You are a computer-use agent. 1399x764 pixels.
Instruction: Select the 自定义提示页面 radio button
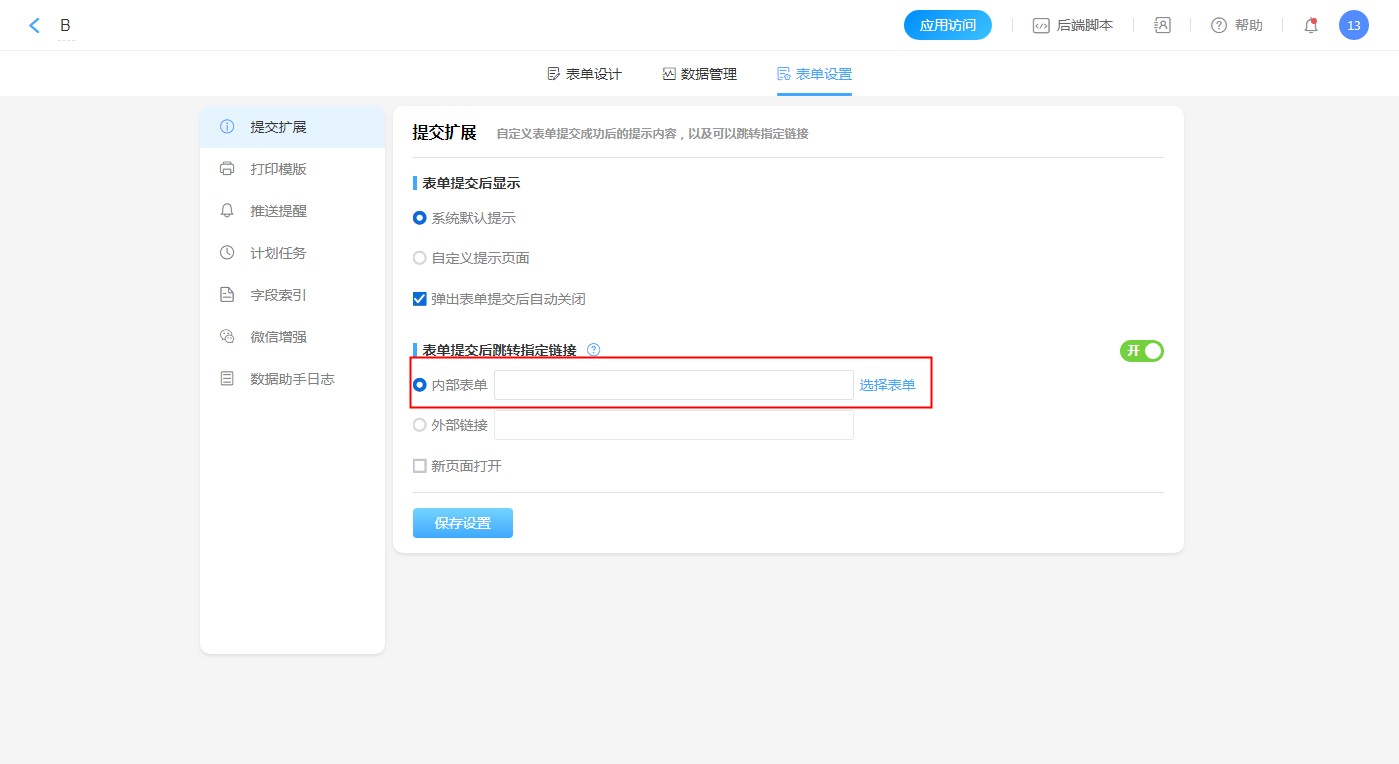tap(420, 258)
